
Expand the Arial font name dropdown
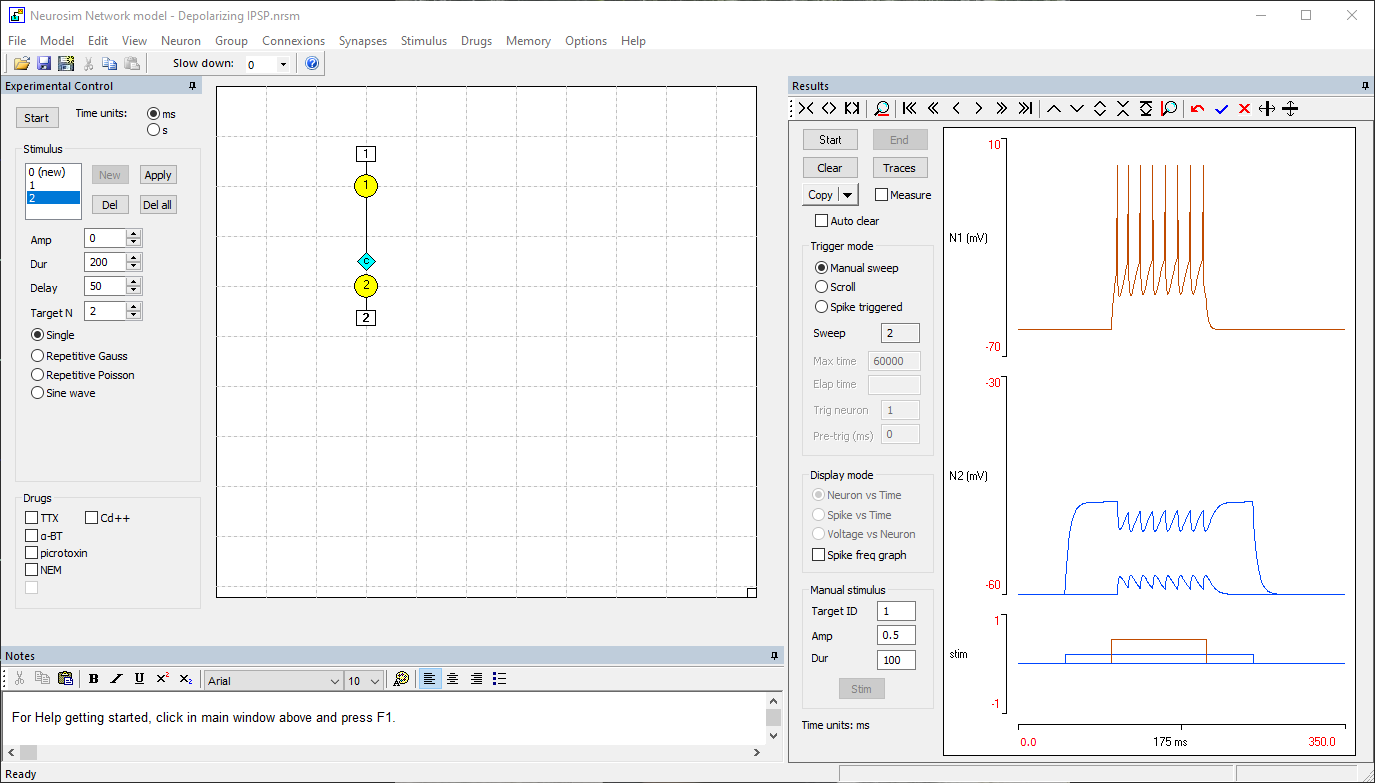(334, 681)
